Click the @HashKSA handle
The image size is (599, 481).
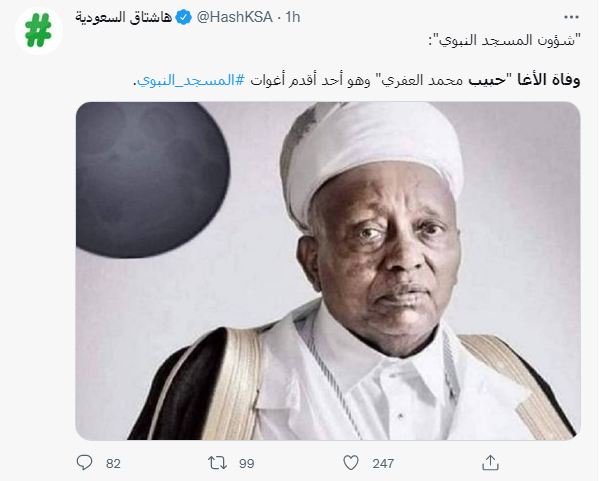[x=235, y=17]
